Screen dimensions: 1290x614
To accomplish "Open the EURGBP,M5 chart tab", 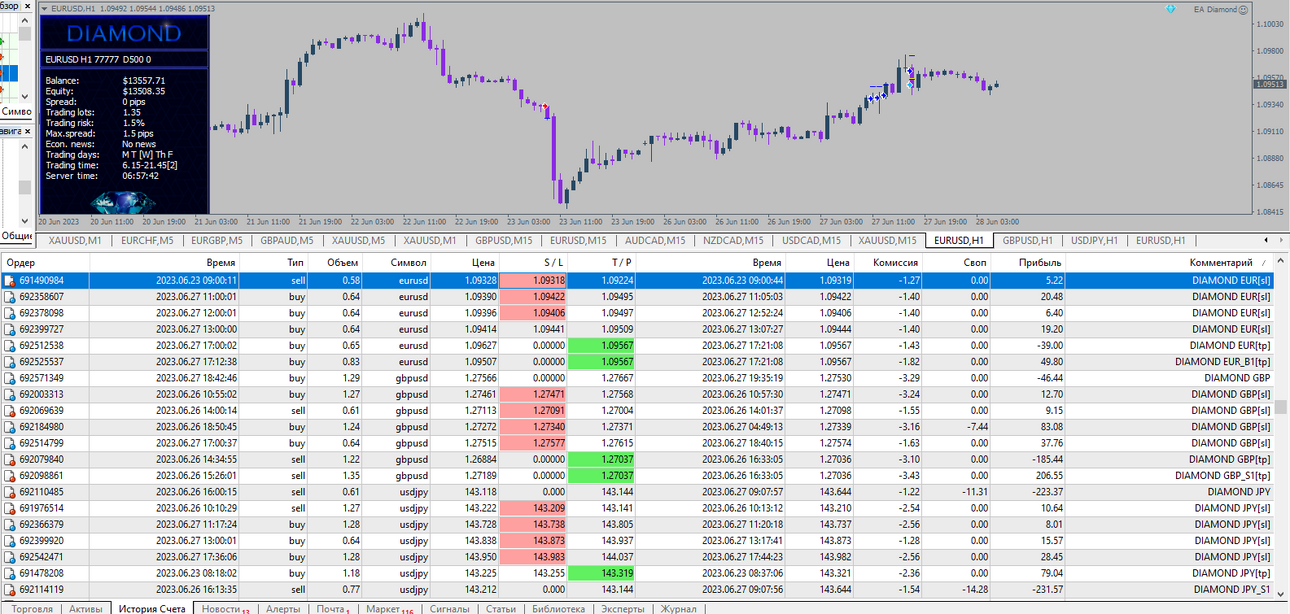I will [217, 240].
